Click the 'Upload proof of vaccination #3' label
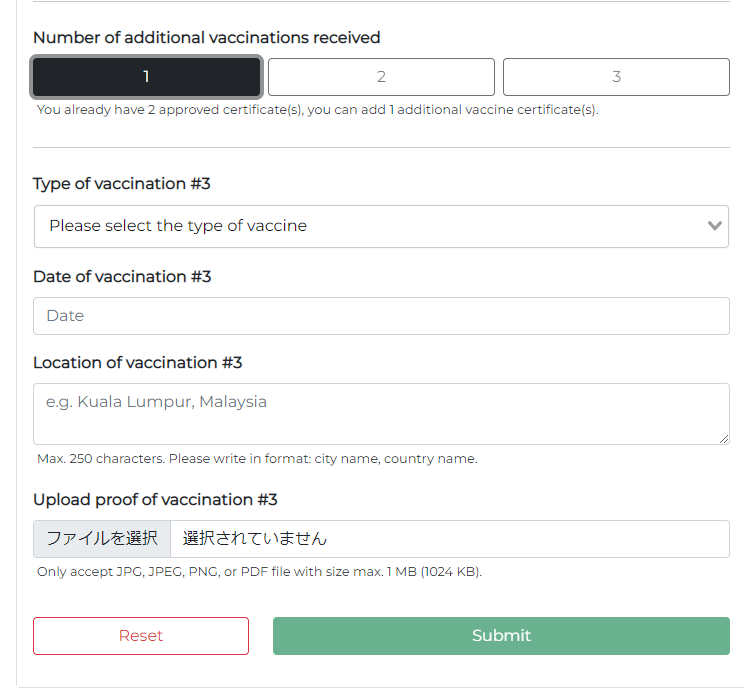The width and height of the screenshot is (745, 689). (x=155, y=500)
